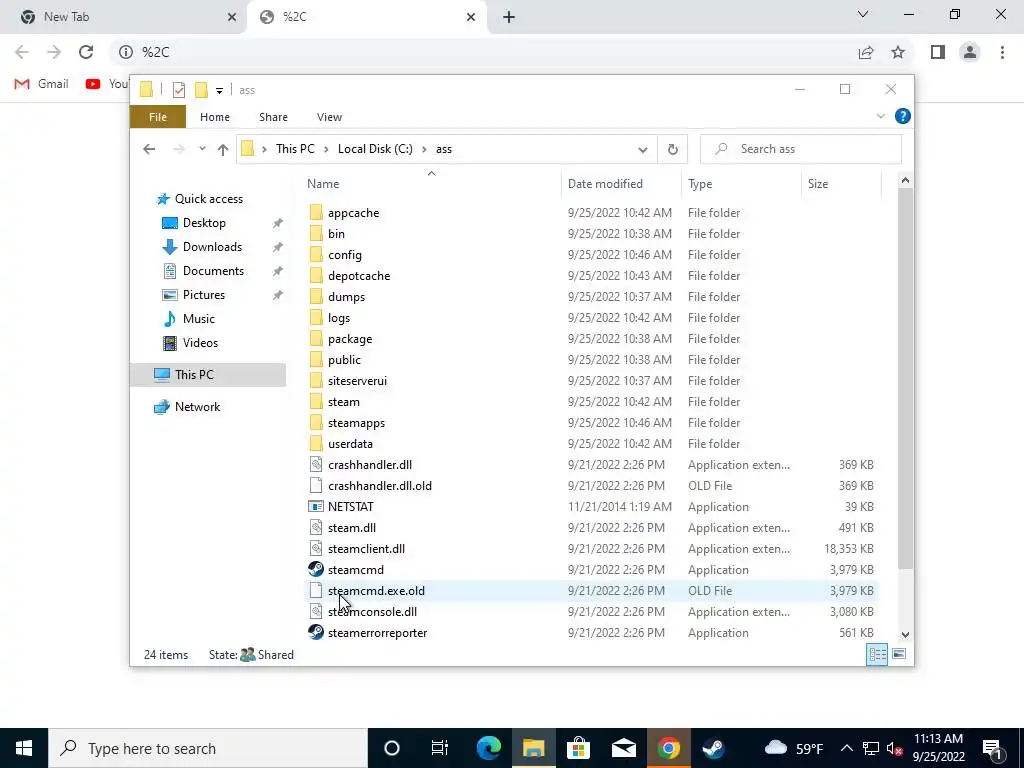Click the appcache folder icon
Viewport: 1024px width, 768px height.
tap(316, 212)
